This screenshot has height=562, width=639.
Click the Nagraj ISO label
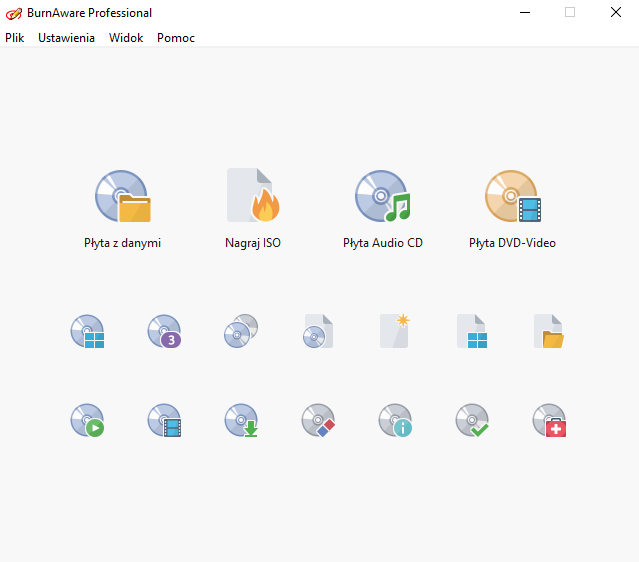pos(253,243)
